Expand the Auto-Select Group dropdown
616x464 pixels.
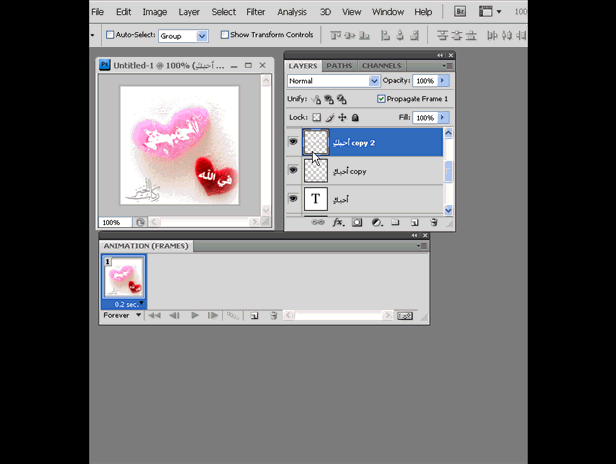point(201,36)
